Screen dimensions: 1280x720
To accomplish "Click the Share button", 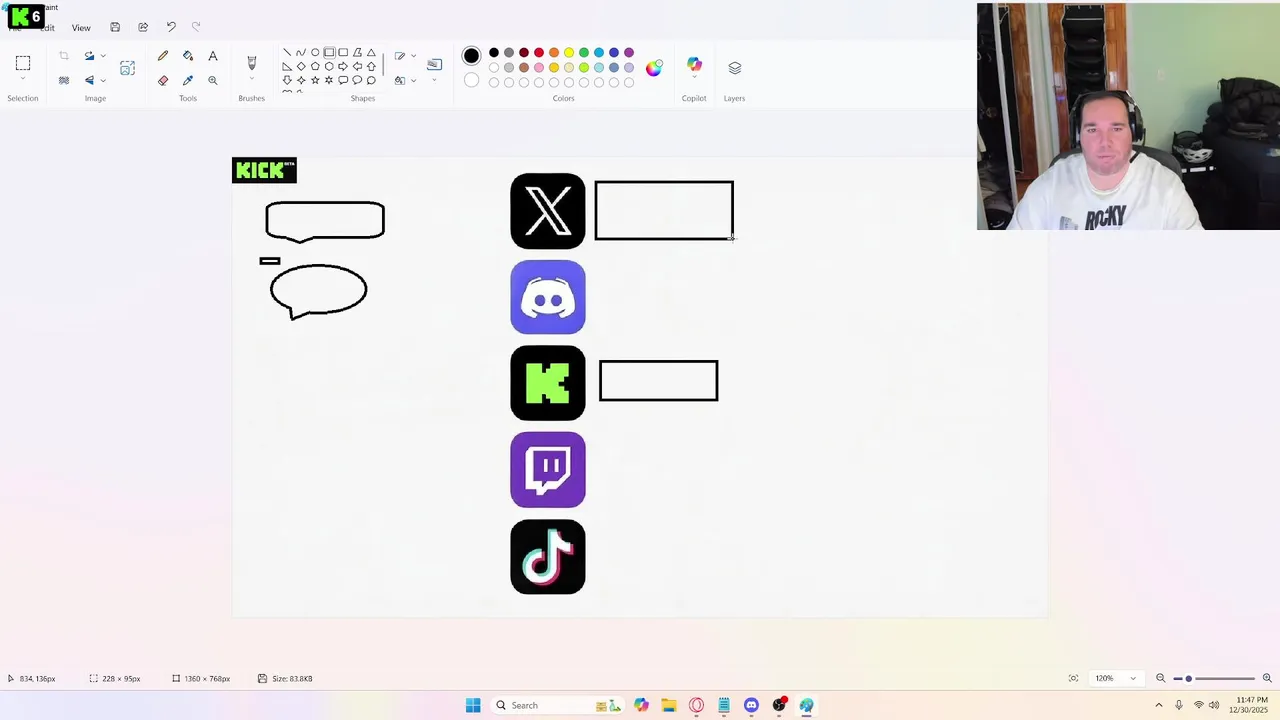I will (x=143, y=27).
